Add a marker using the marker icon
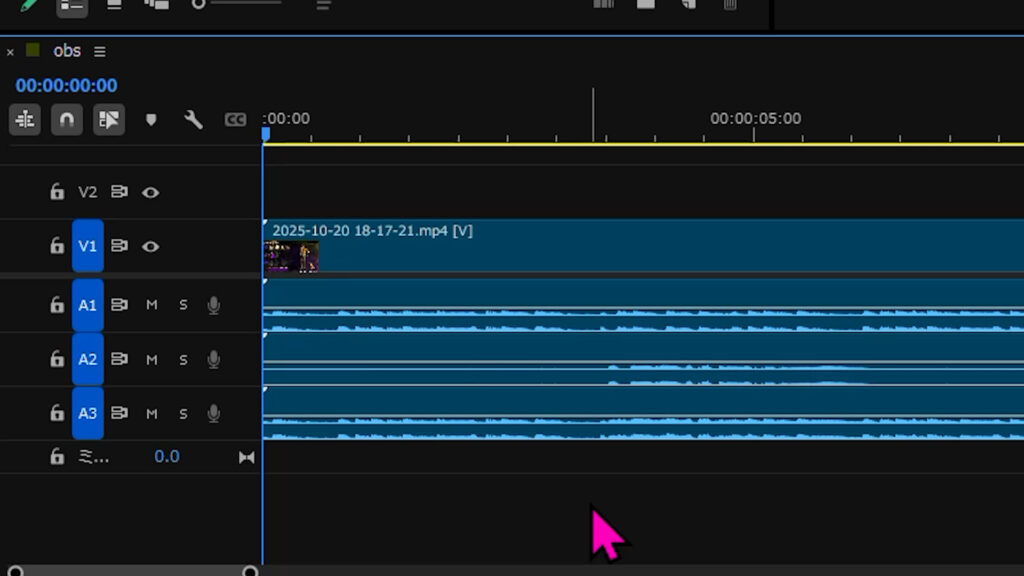 [x=151, y=120]
